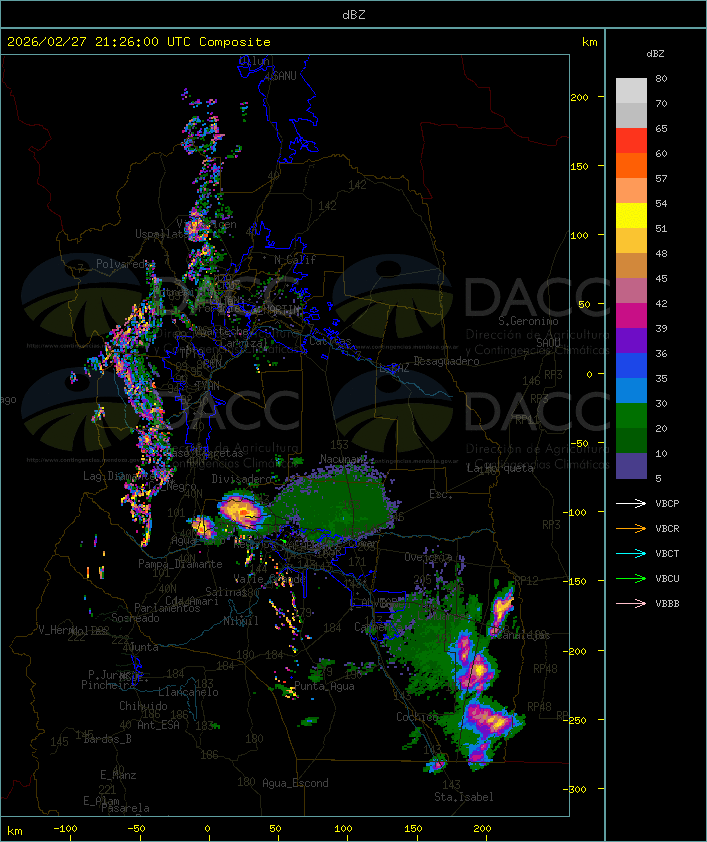Click the km label at bottom left
707x842 pixels.
(15, 831)
